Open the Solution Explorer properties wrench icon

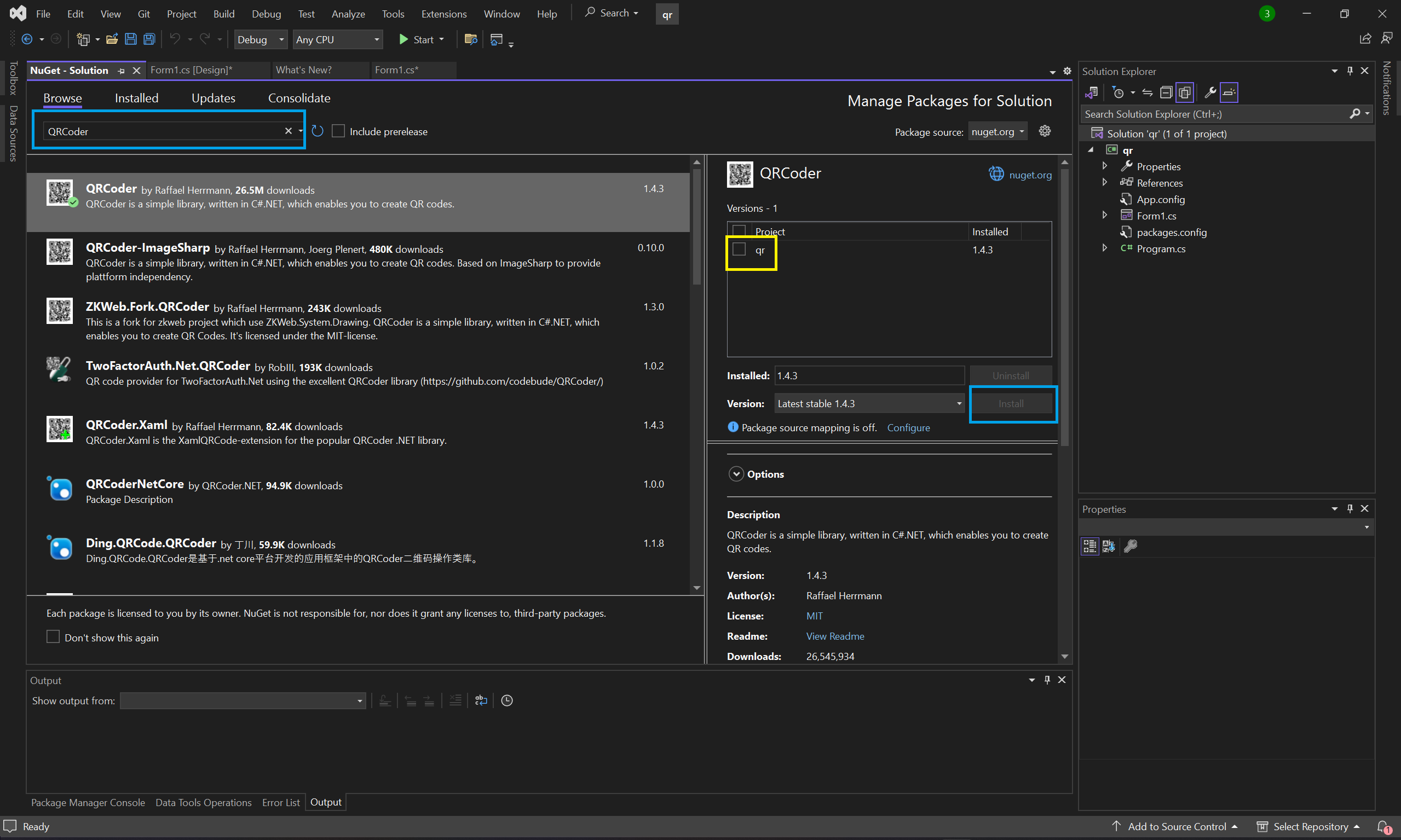coord(1209,92)
